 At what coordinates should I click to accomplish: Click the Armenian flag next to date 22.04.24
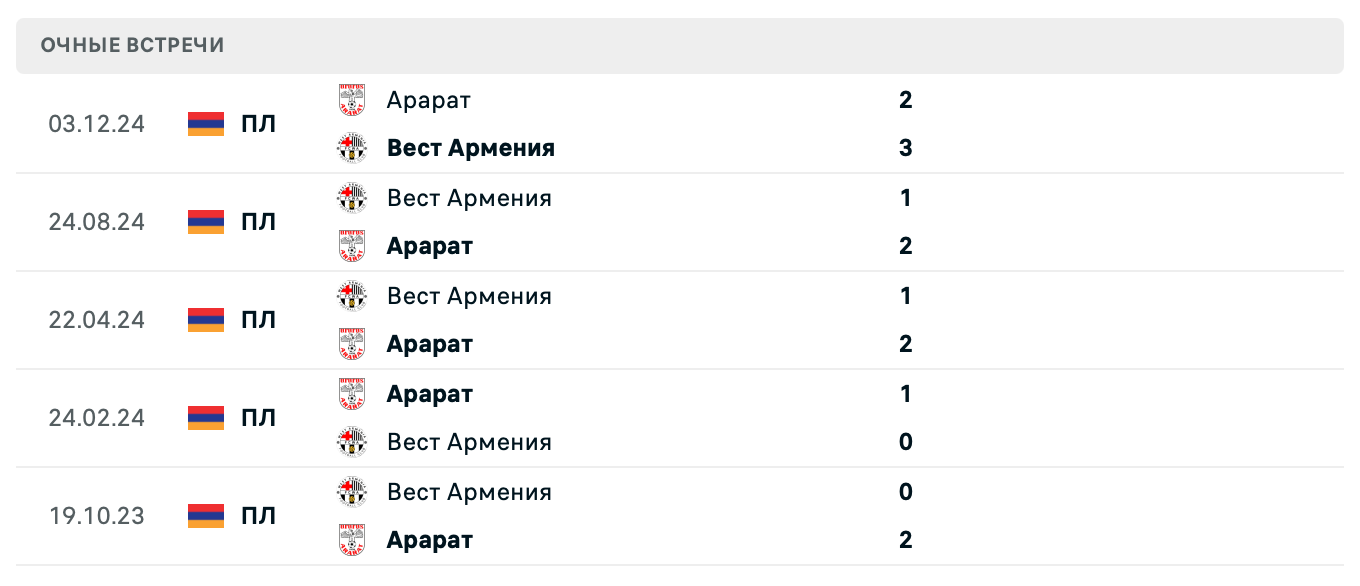204,320
